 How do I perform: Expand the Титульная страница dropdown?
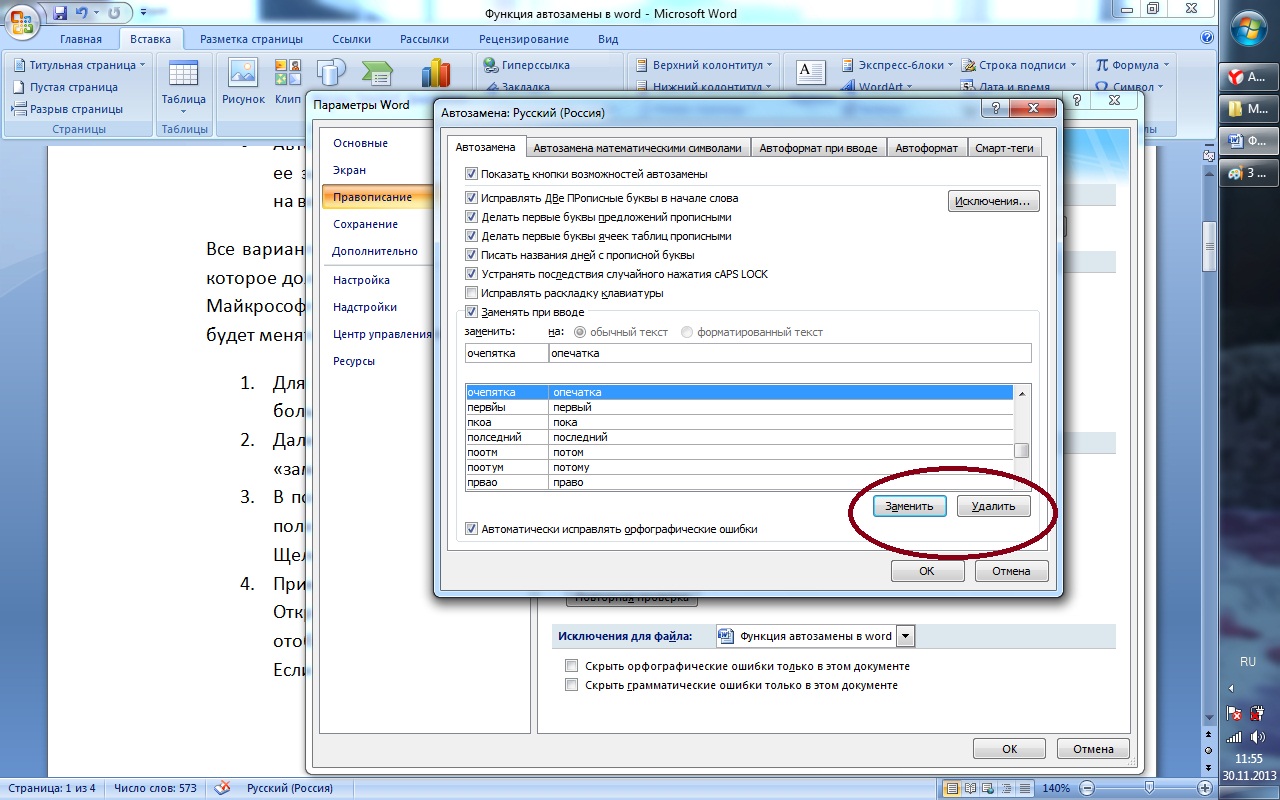(x=142, y=65)
